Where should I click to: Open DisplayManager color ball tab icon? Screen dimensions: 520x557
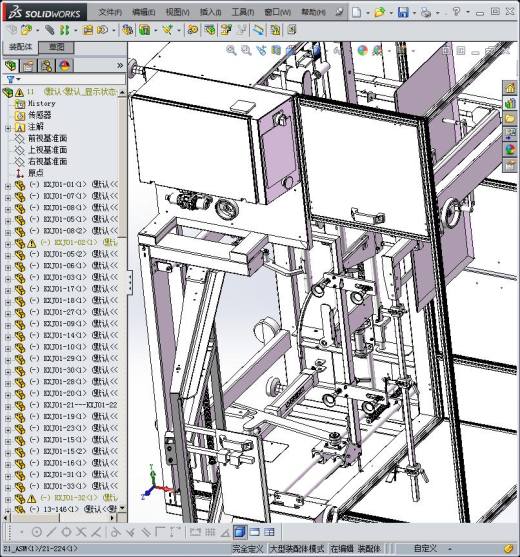[64, 66]
